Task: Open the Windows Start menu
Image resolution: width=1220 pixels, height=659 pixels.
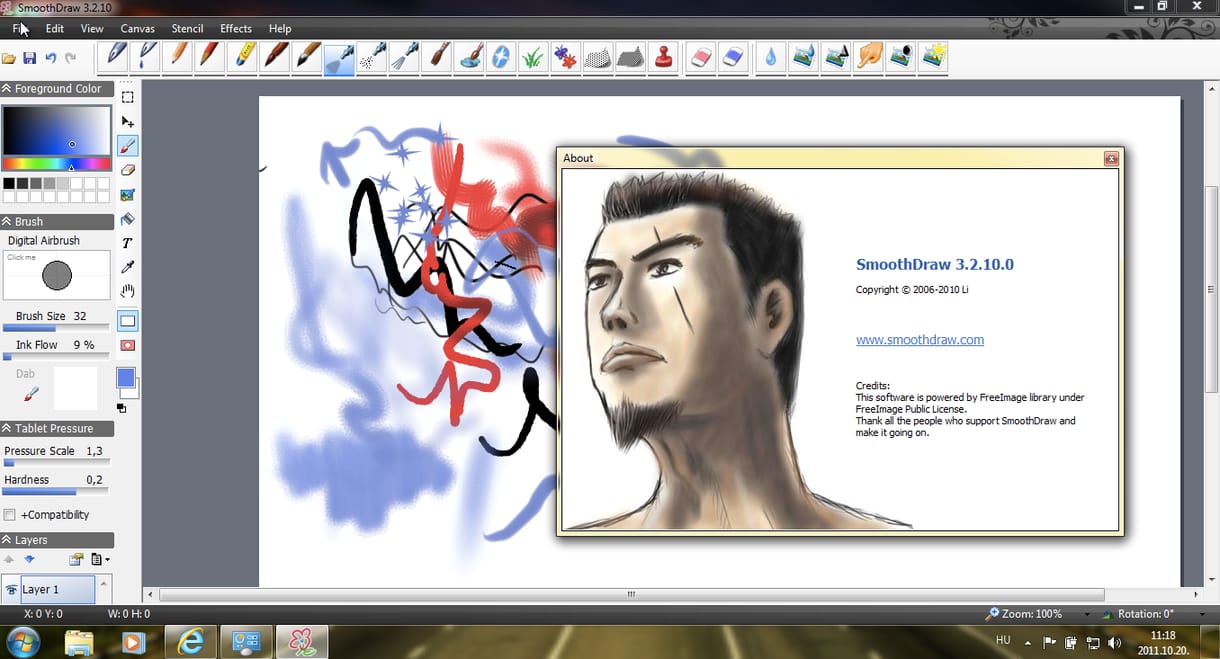Action: [x=23, y=641]
